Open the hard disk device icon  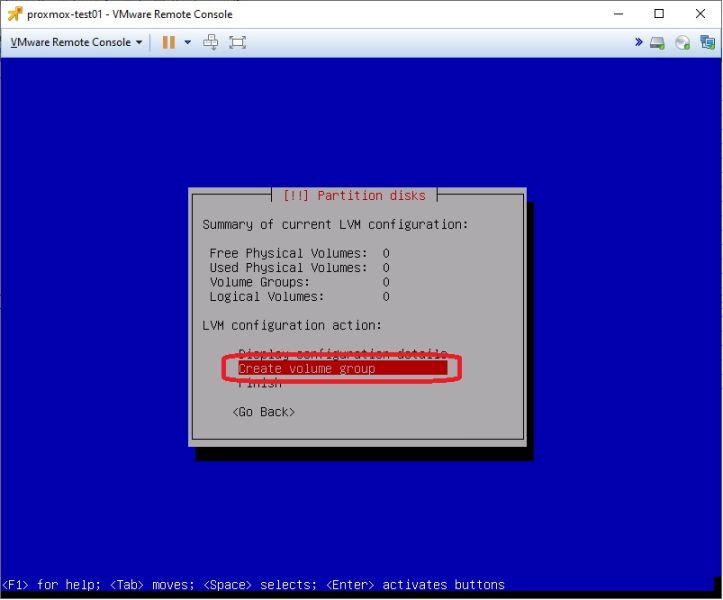pos(658,43)
